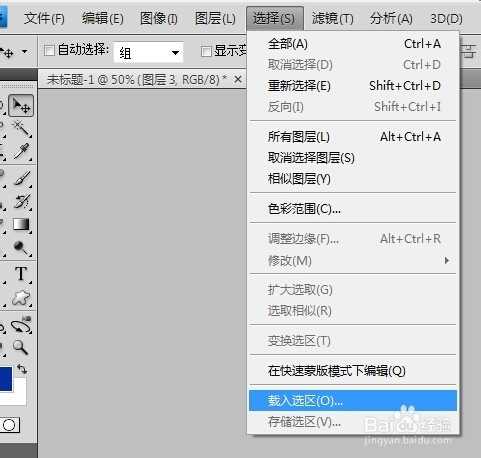The image size is (481, 458).
Task: Select the Zoom tool
Action: pos(21,347)
